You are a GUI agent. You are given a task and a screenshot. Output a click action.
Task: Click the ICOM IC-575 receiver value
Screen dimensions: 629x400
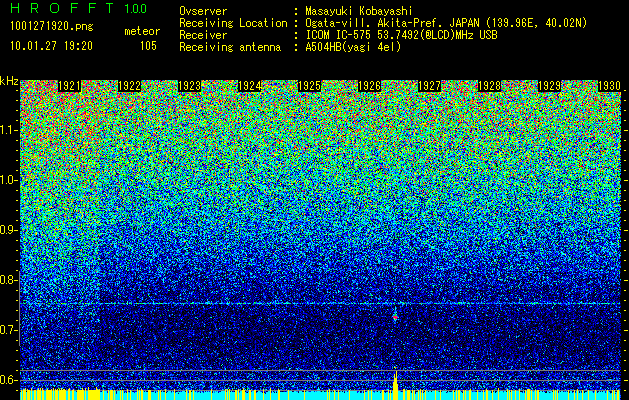[x=401, y=35]
